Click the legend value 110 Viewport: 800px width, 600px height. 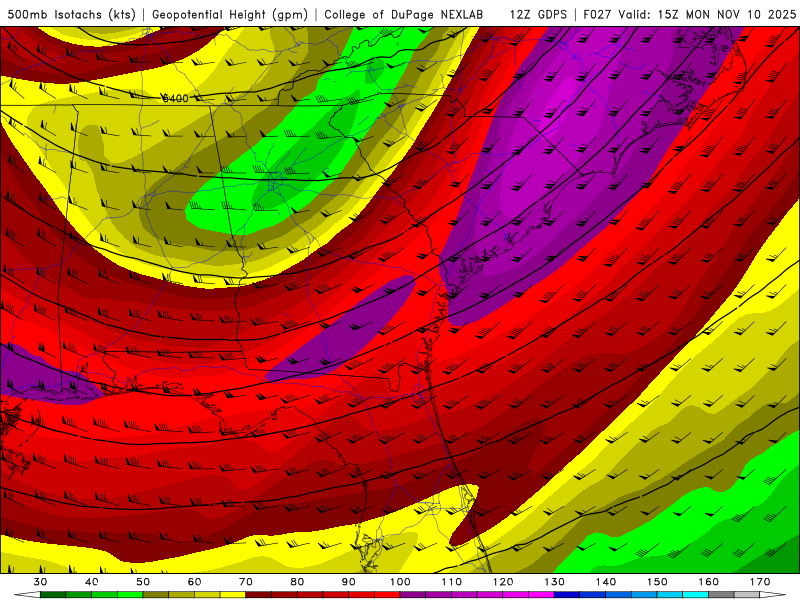pos(452,582)
